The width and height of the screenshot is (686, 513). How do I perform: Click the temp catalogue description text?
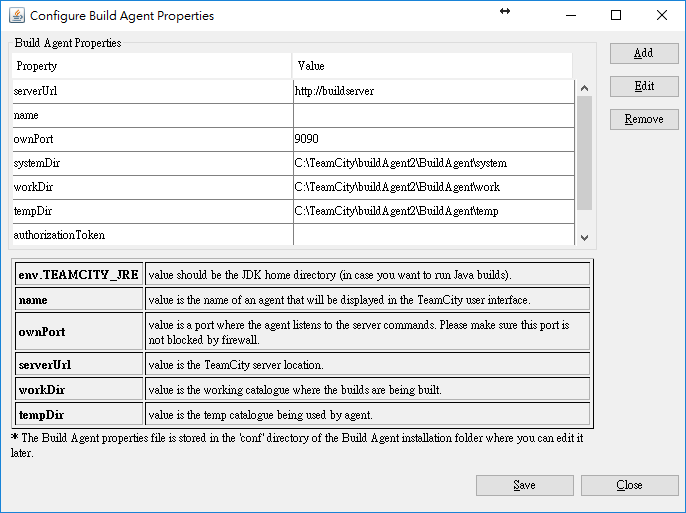pyautogui.click(x=261, y=415)
